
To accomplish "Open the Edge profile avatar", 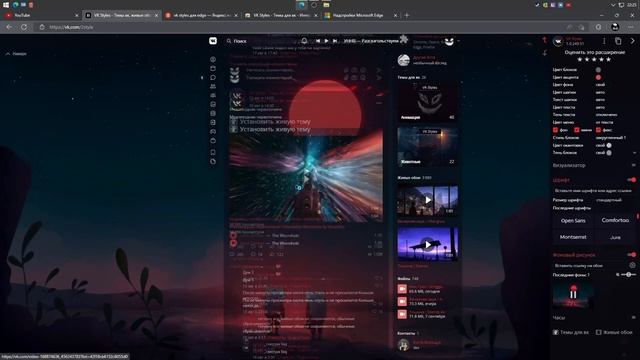I will 615,27.
